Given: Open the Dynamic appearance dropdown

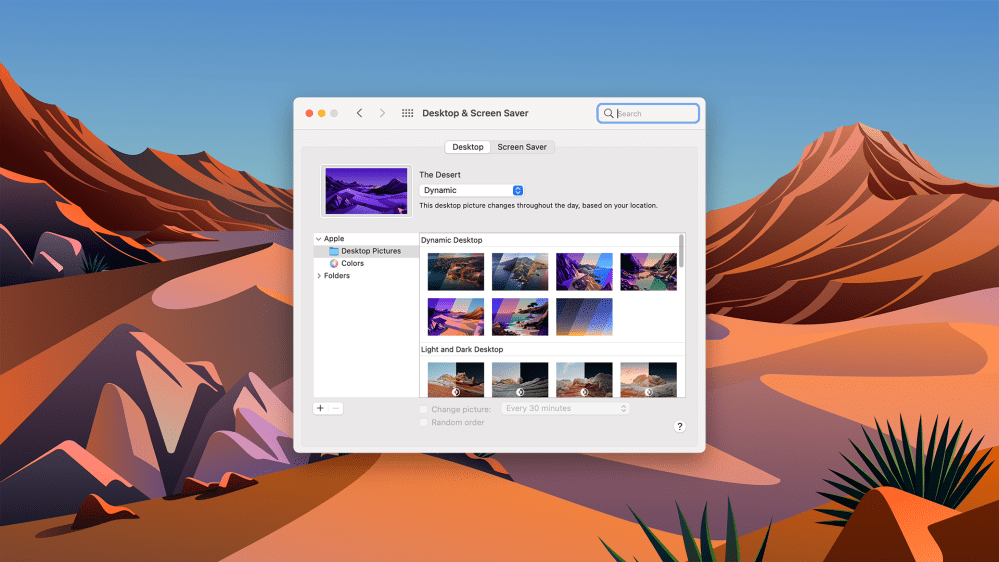Looking at the screenshot, I should coord(471,190).
